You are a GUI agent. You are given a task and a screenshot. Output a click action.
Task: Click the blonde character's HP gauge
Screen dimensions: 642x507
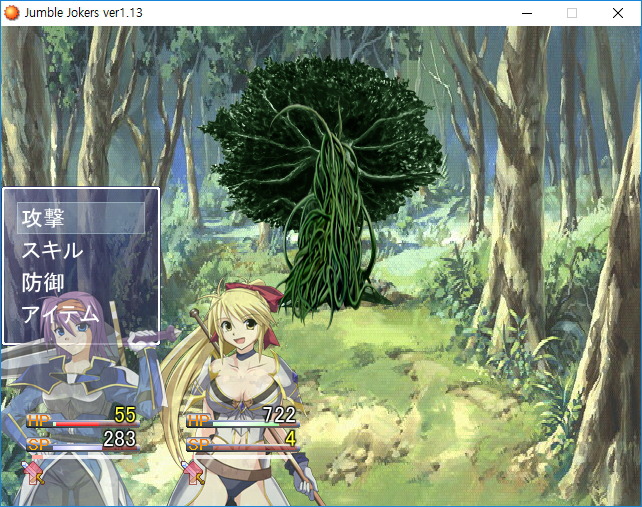tap(243, 423)
